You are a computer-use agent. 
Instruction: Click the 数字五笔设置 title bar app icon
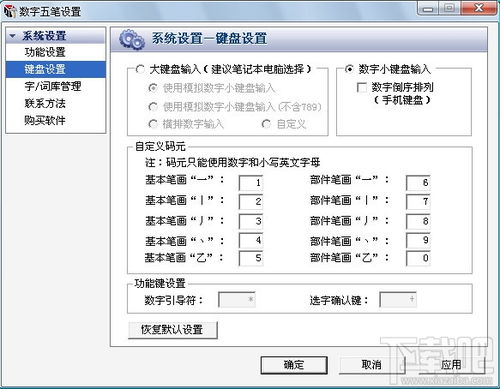pyautogui.click(x=10, y=11)
